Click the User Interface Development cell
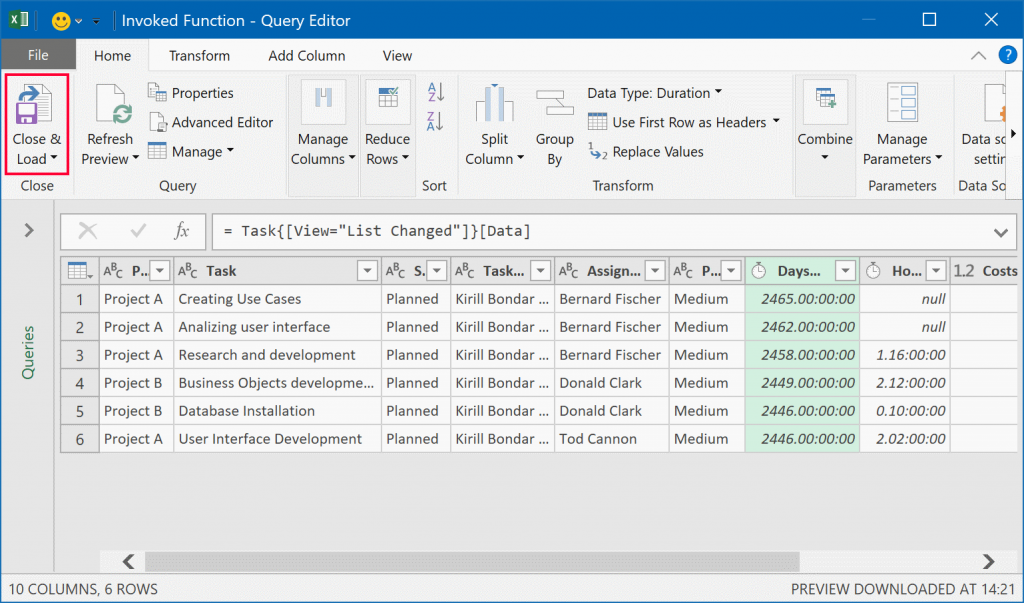This screenshot has height=603, width=1024. click(277, 439)
